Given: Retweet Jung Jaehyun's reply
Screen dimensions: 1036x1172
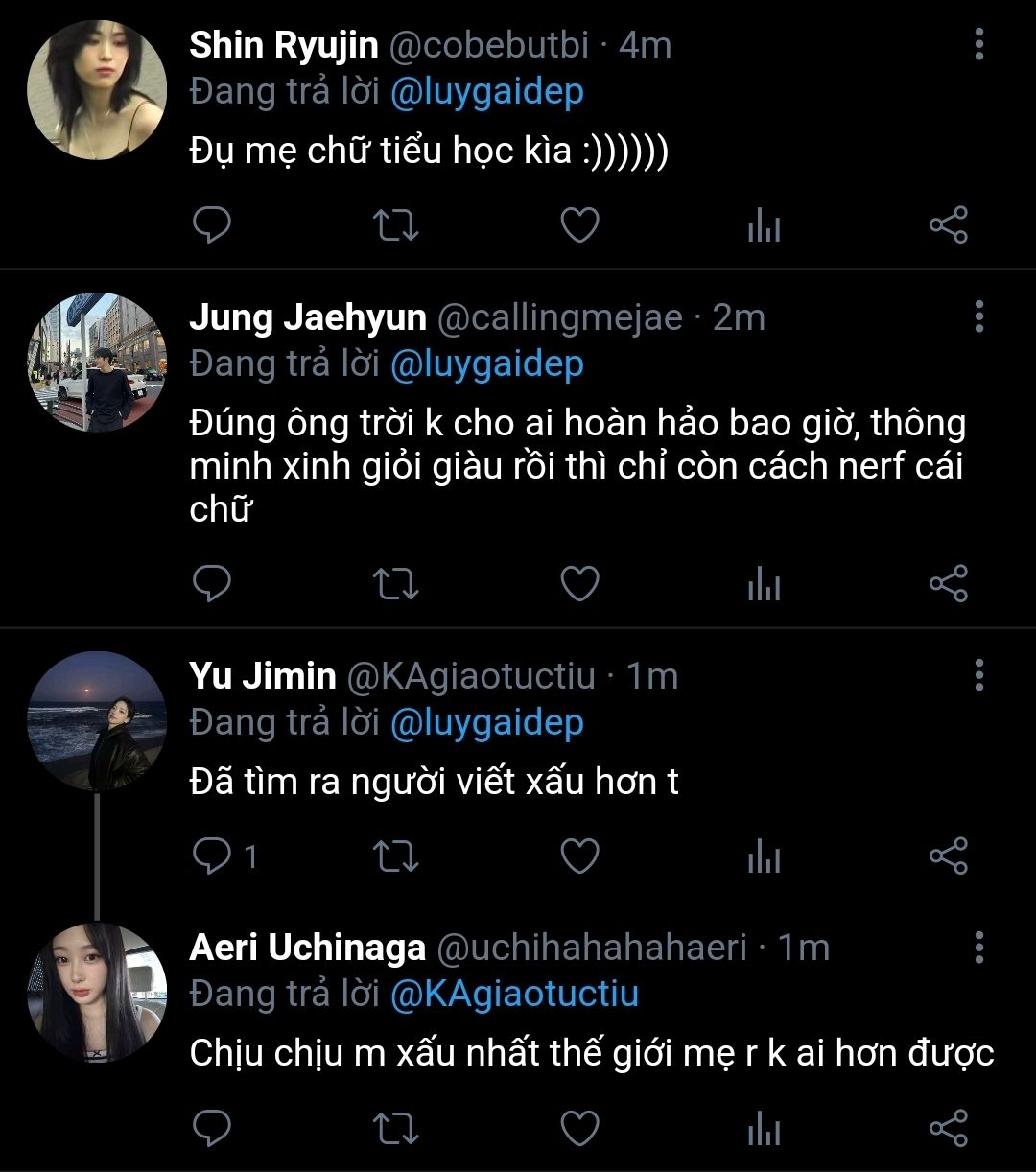Looking at the screenshot, I should coord(395,584).
